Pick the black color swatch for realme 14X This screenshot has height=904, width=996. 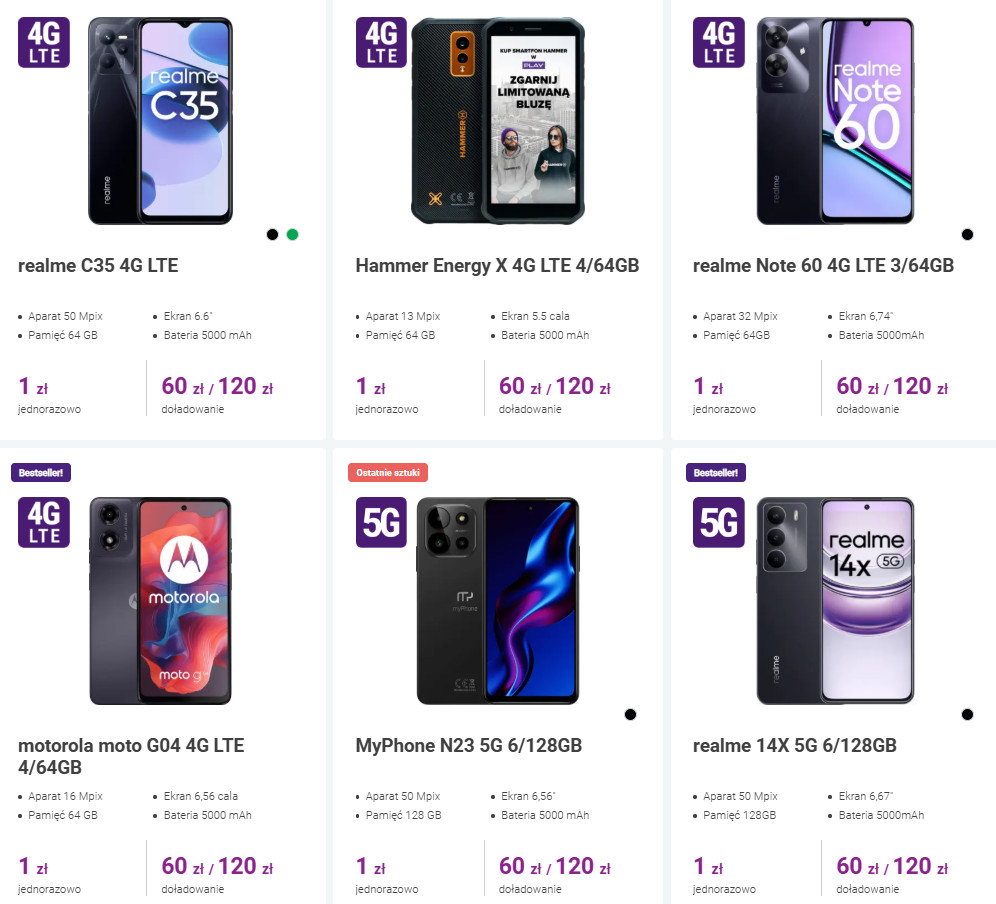967,714
